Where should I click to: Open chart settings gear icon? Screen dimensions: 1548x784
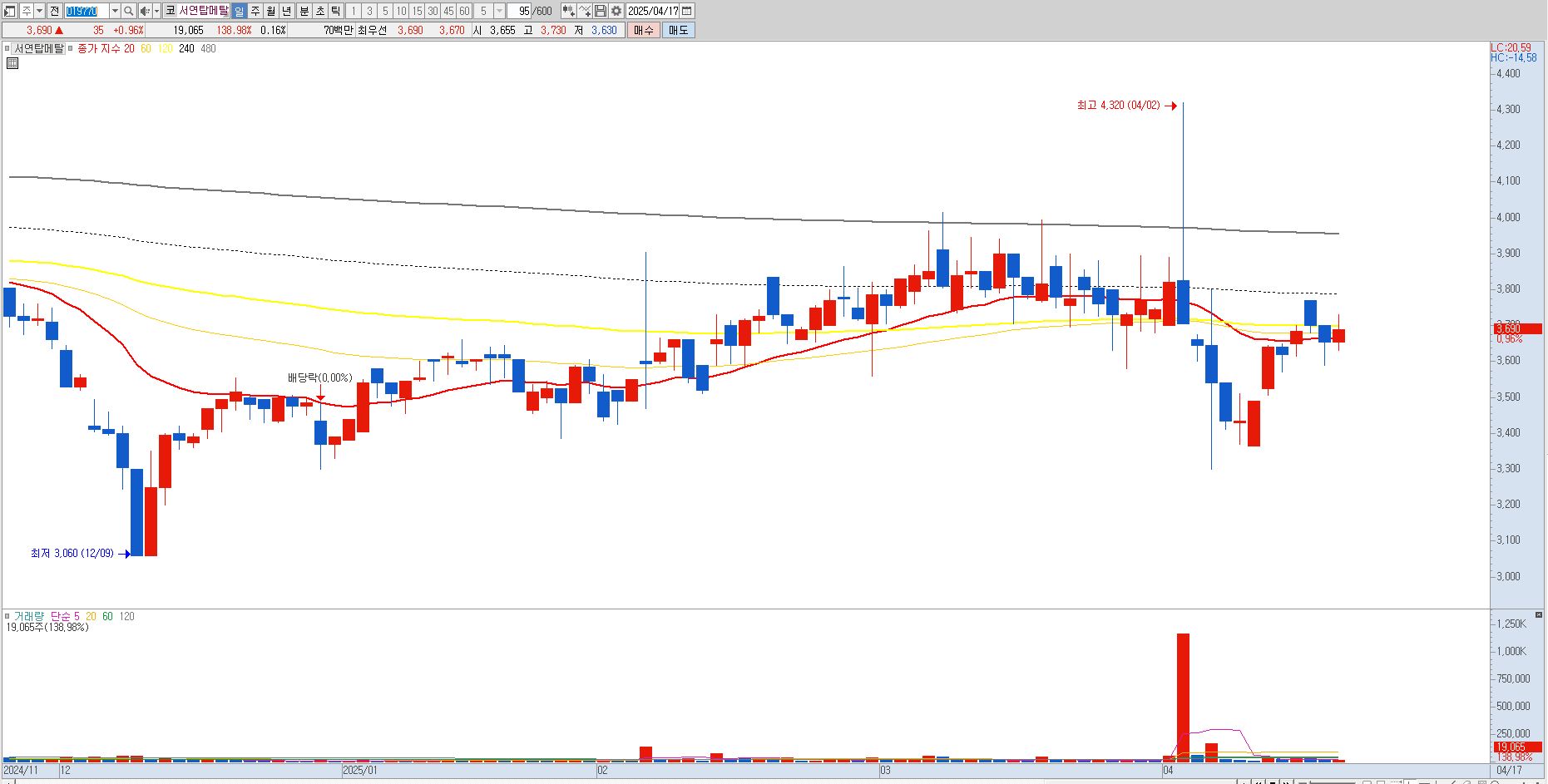point(616,11)
